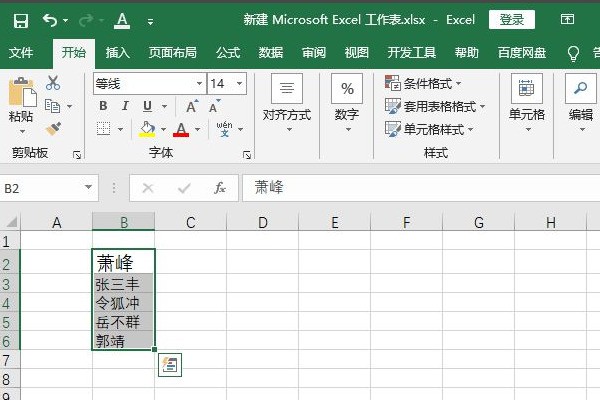Click the Cut scissors icon
Viewport: 600px width, 400px height.
[x=53, y=83]
